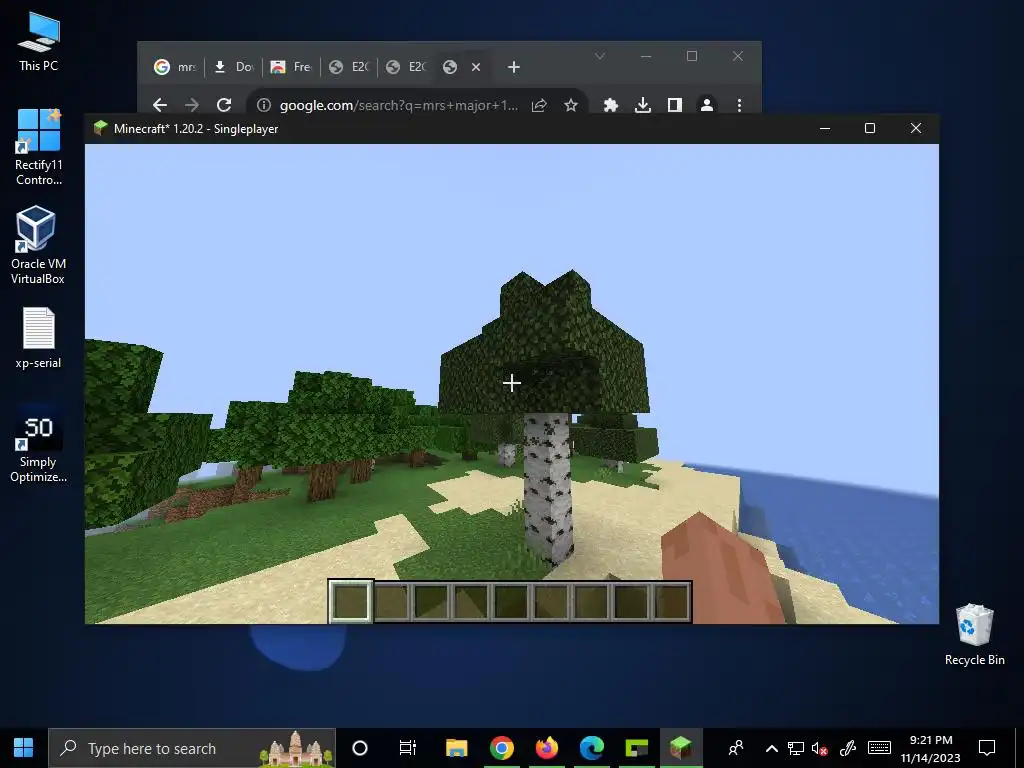Select fifth Minecraft hotbar slot

point(511,601)
